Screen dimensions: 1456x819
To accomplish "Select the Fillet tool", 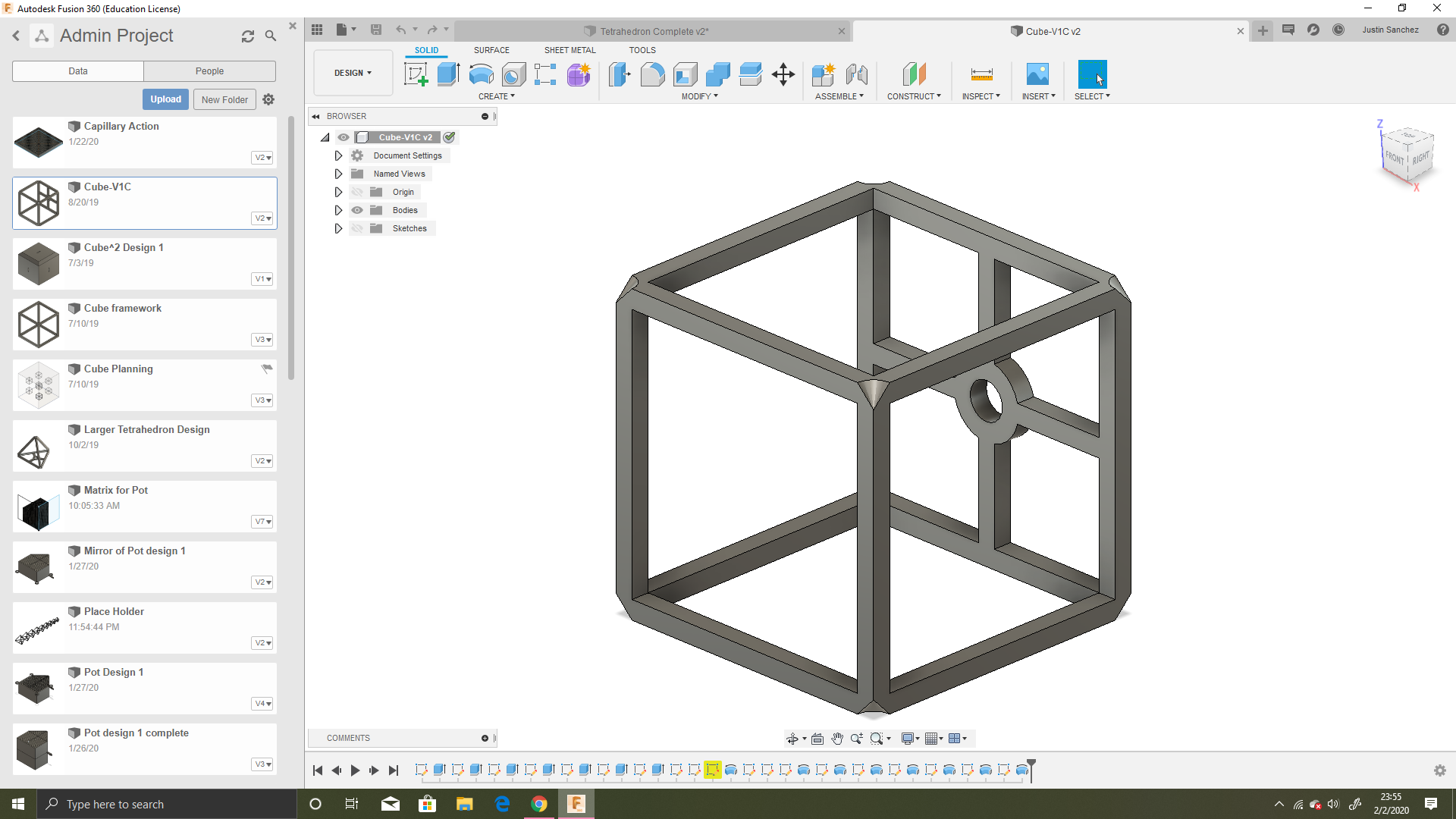I will click(652, 74).
